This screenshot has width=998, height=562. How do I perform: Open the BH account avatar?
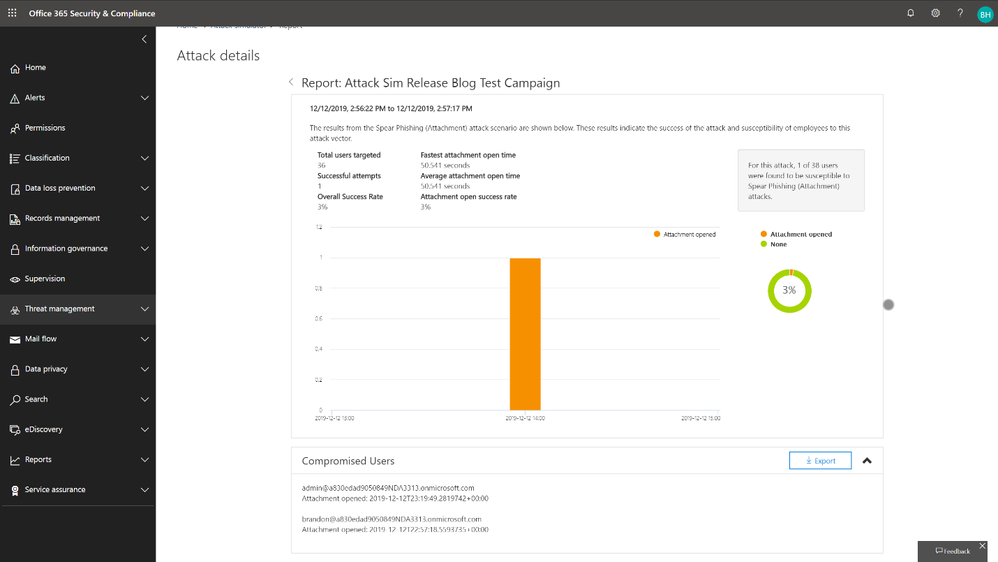(985, 14)
